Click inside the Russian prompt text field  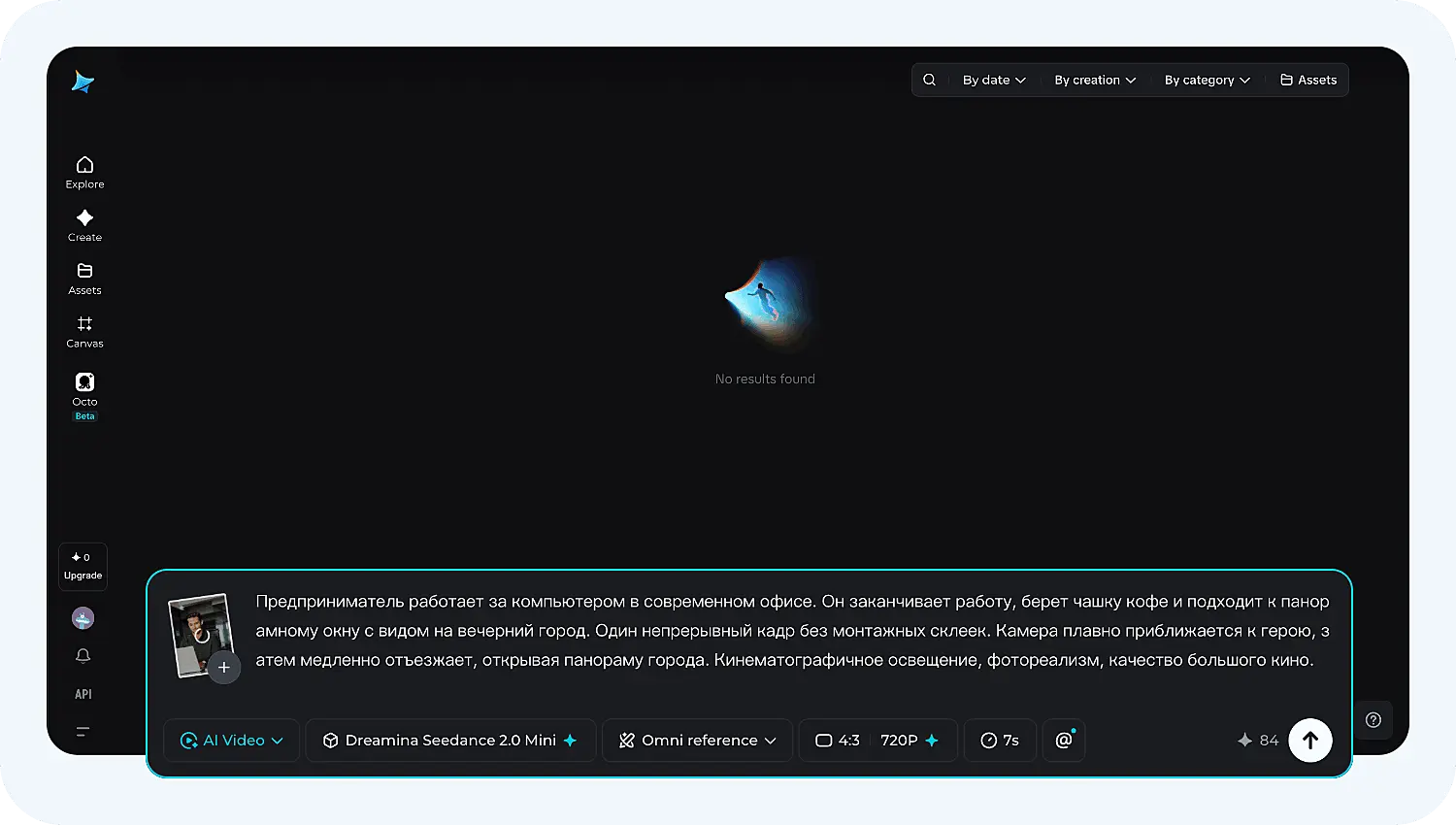pos(792,631)
